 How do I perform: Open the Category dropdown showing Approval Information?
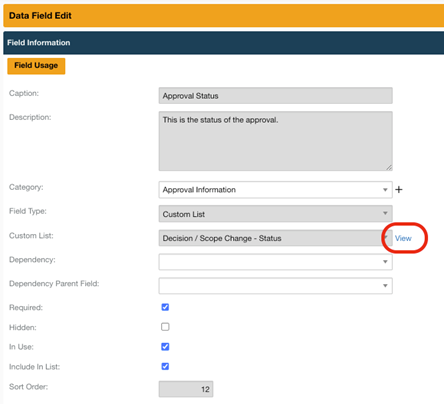click(275, 190)
